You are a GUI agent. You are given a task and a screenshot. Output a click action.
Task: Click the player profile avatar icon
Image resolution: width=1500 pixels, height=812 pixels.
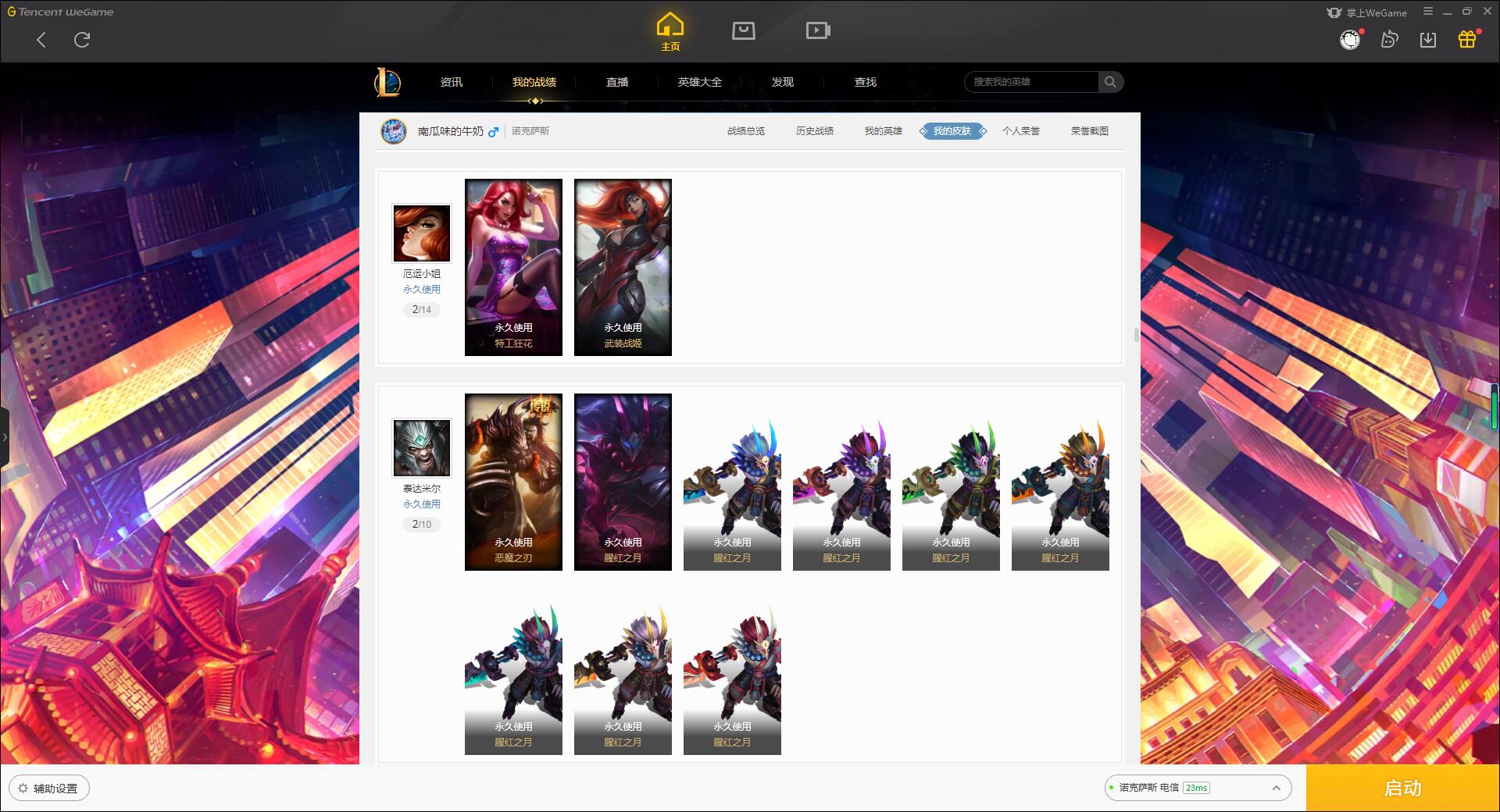(394, 131)
